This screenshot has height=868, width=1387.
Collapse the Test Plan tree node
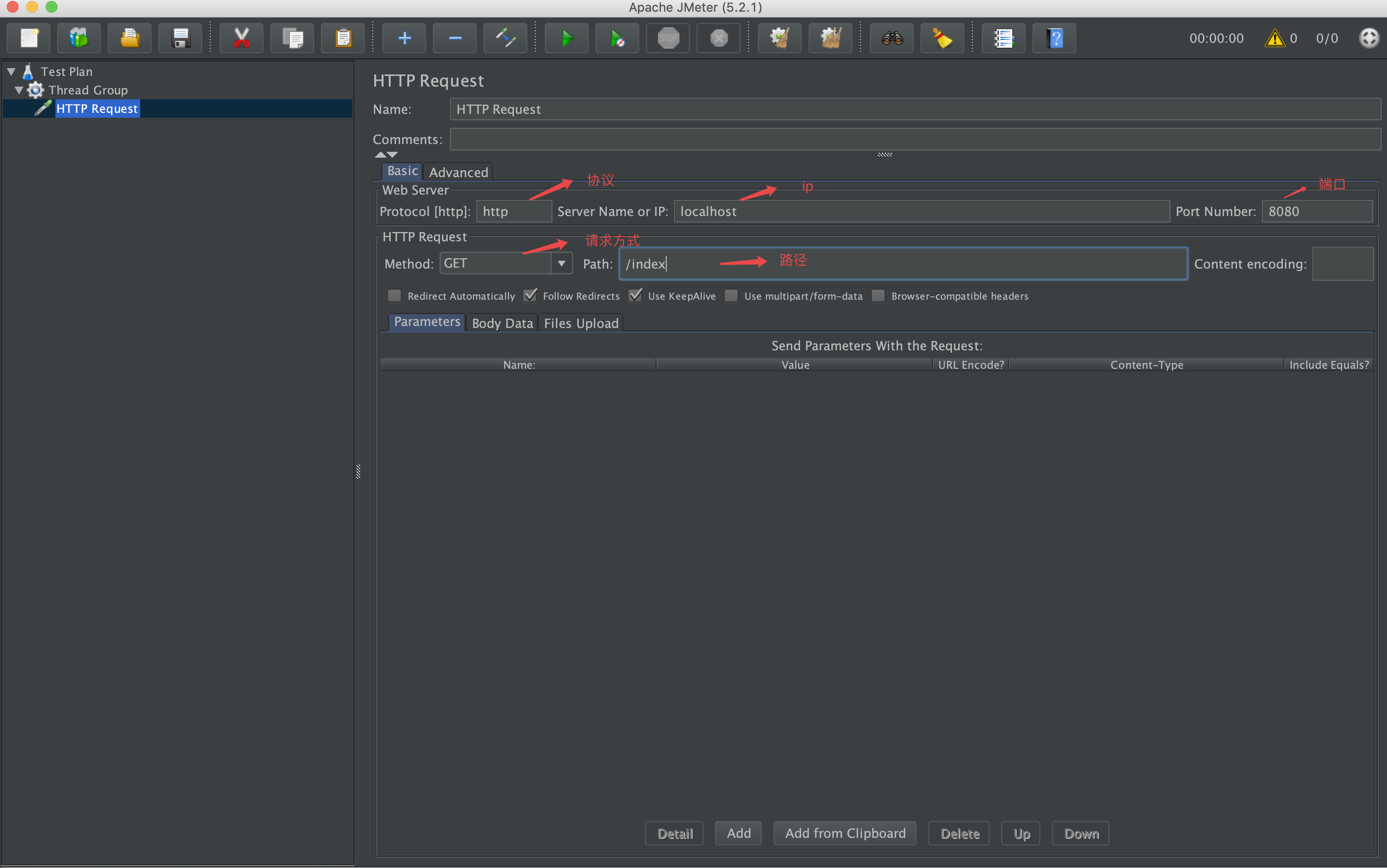point(12,72)
